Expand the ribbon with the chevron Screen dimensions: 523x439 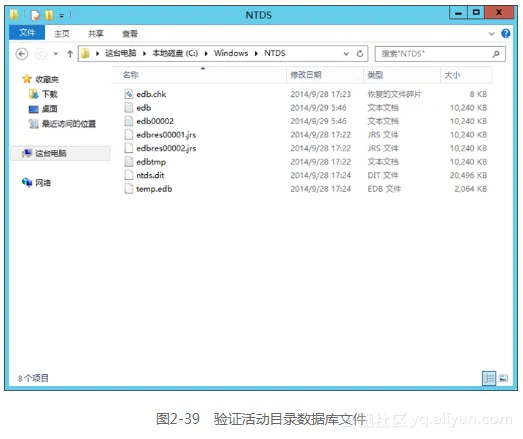[x=491, y=33]
